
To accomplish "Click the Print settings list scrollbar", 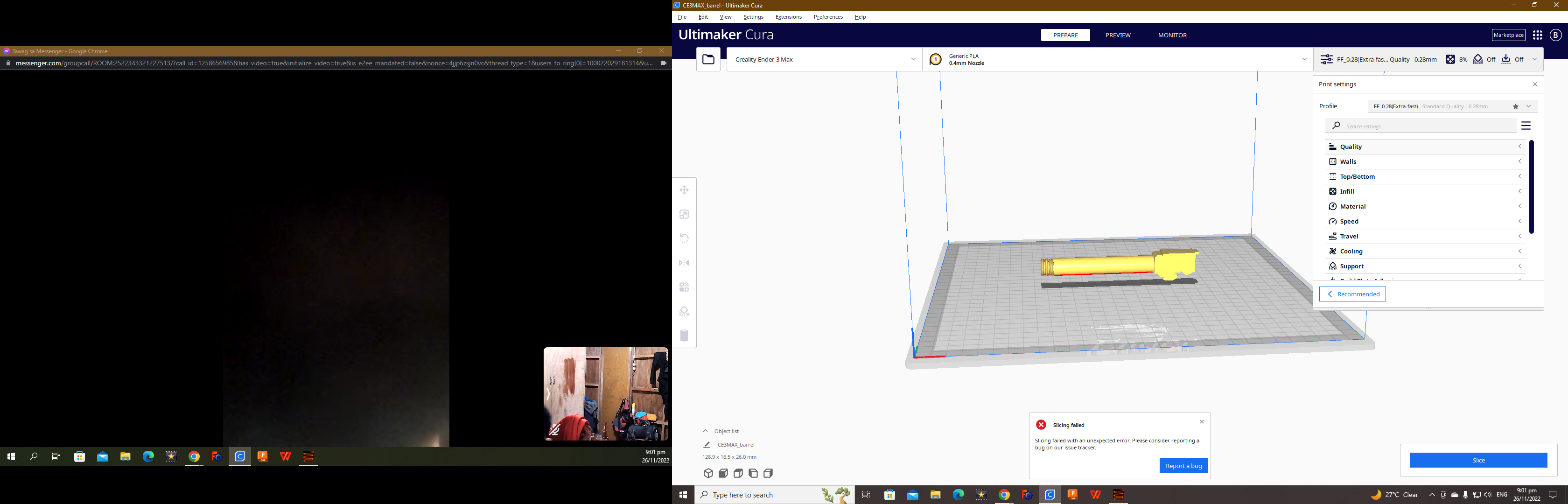I will tap(1532, 187).
